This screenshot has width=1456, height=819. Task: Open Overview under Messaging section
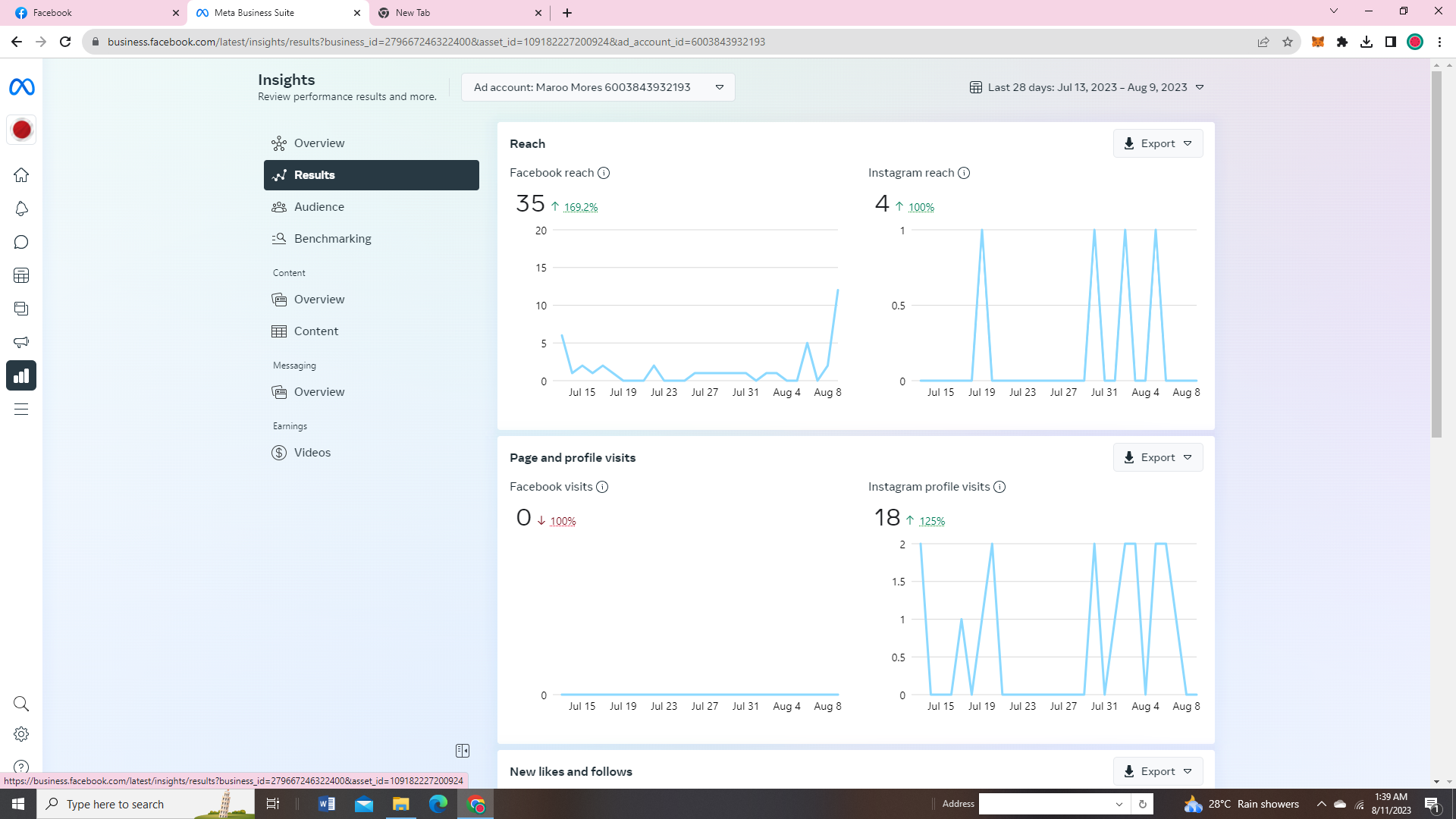[x=372, y=392]
